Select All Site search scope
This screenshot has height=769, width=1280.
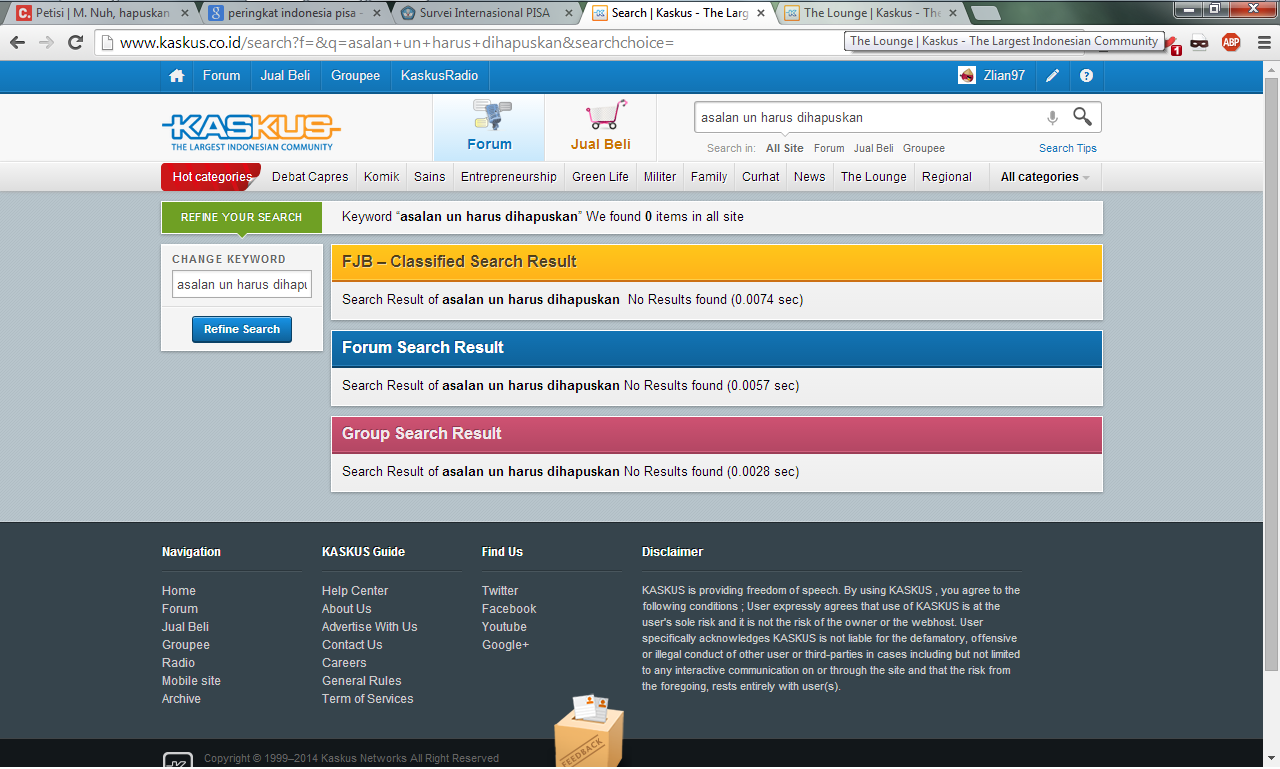(x=785, y=148)
